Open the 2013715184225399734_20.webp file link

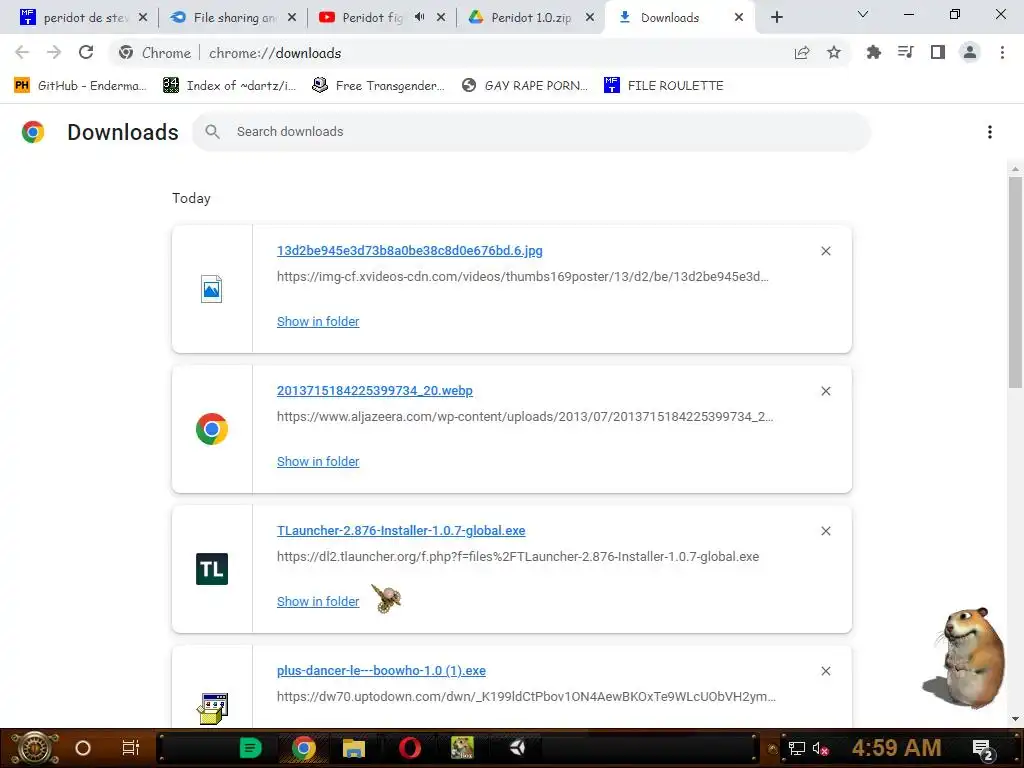[375, 391]
